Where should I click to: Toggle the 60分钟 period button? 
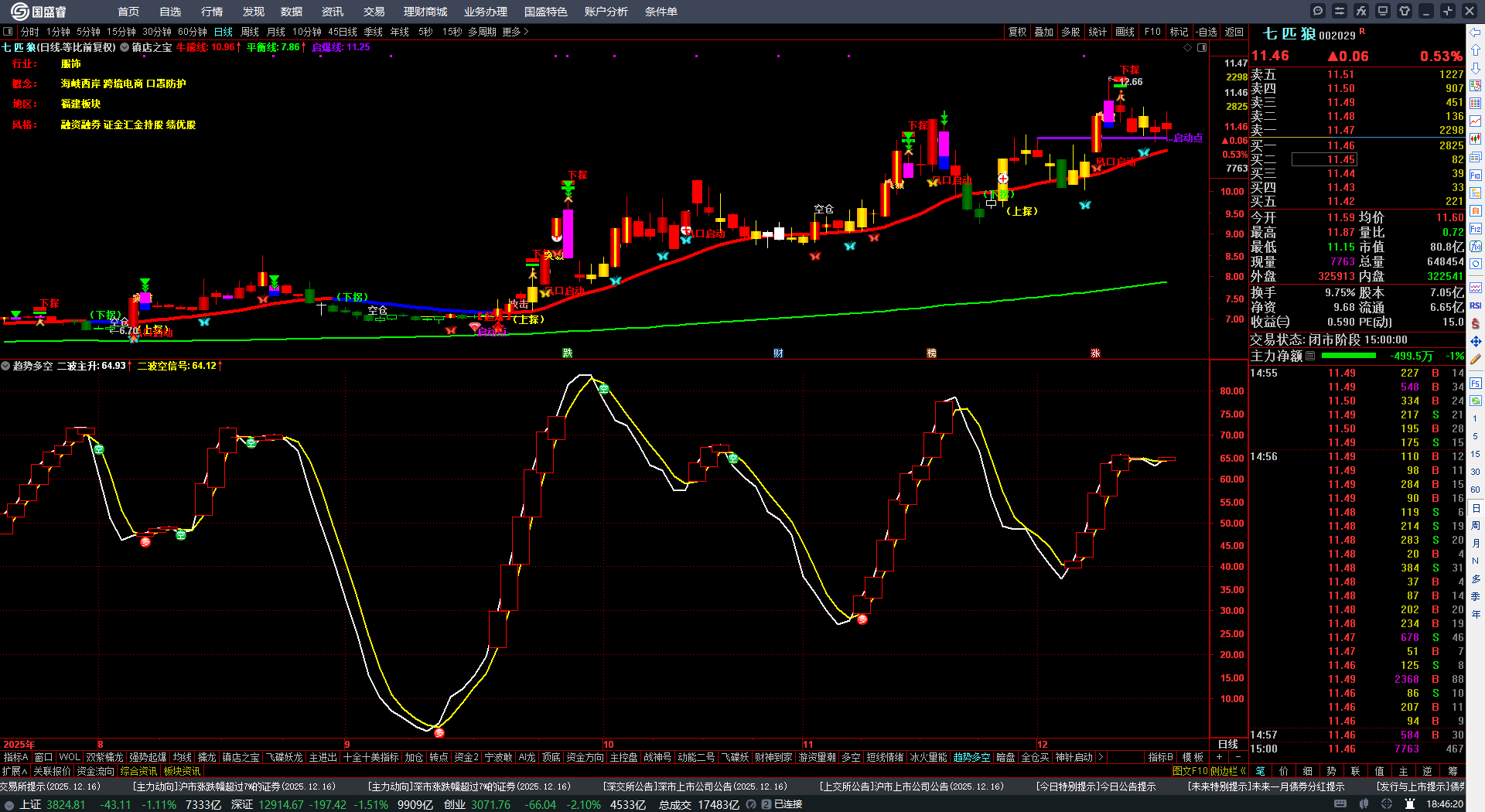point(193,32)
